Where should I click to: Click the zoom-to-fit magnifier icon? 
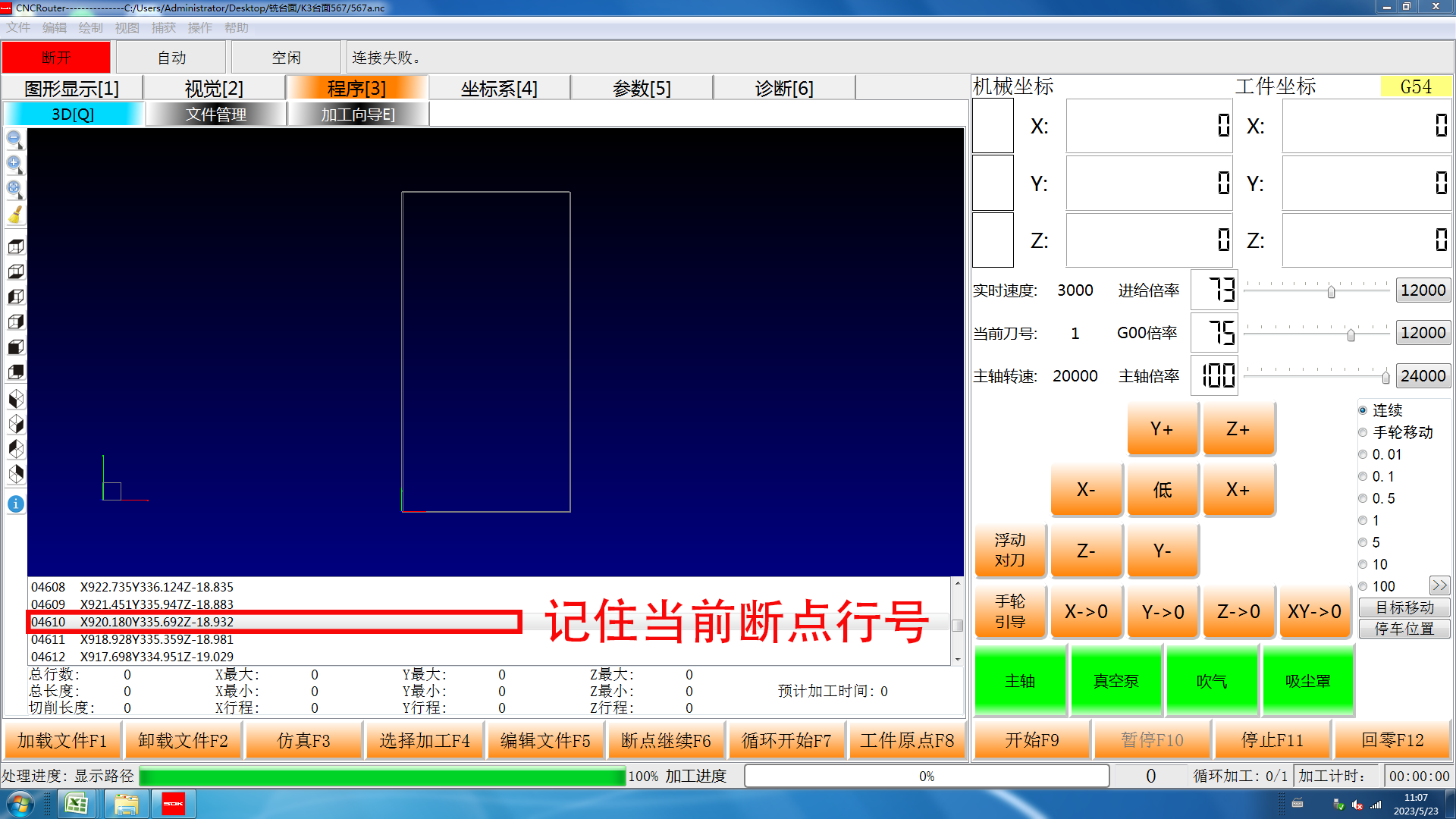pyautogui.click(x=14, y=189)
